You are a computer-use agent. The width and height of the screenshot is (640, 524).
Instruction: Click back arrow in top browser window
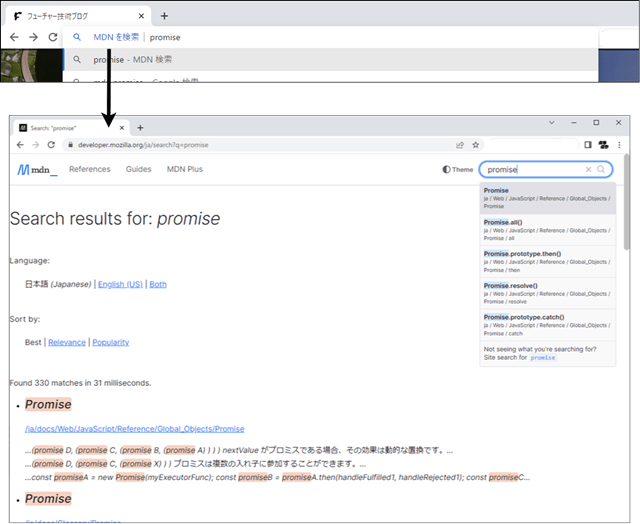pos(14,37)
